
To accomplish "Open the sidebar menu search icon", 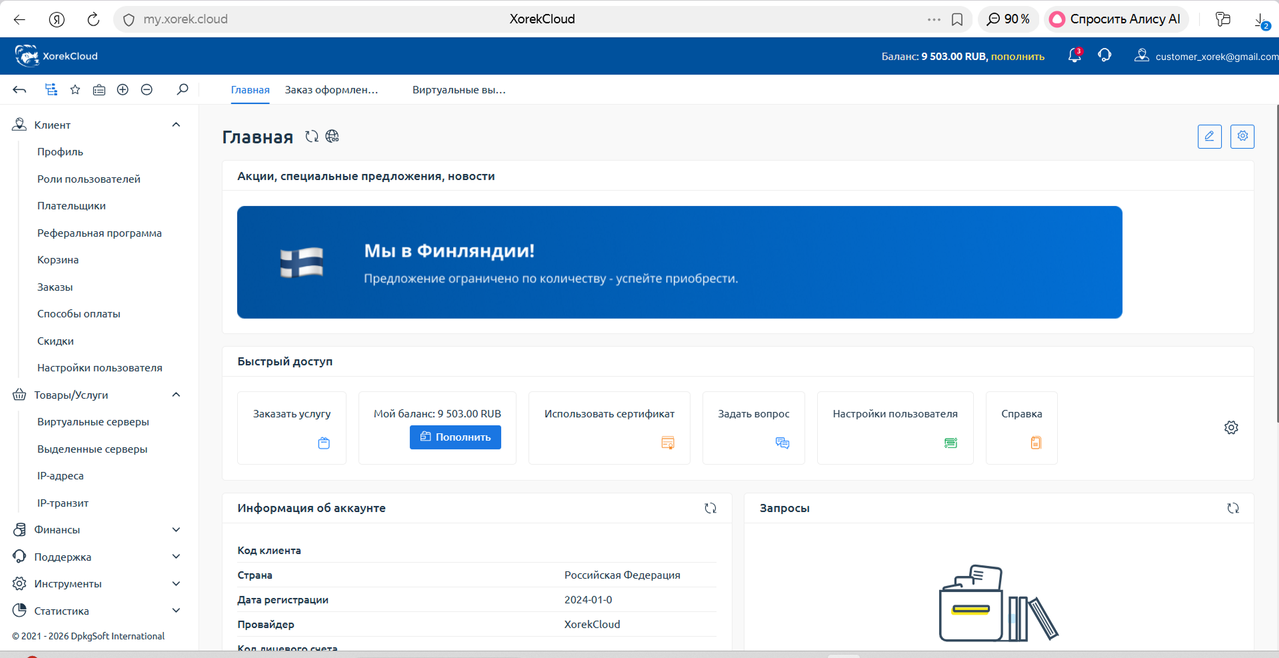I will click(182, 90).
